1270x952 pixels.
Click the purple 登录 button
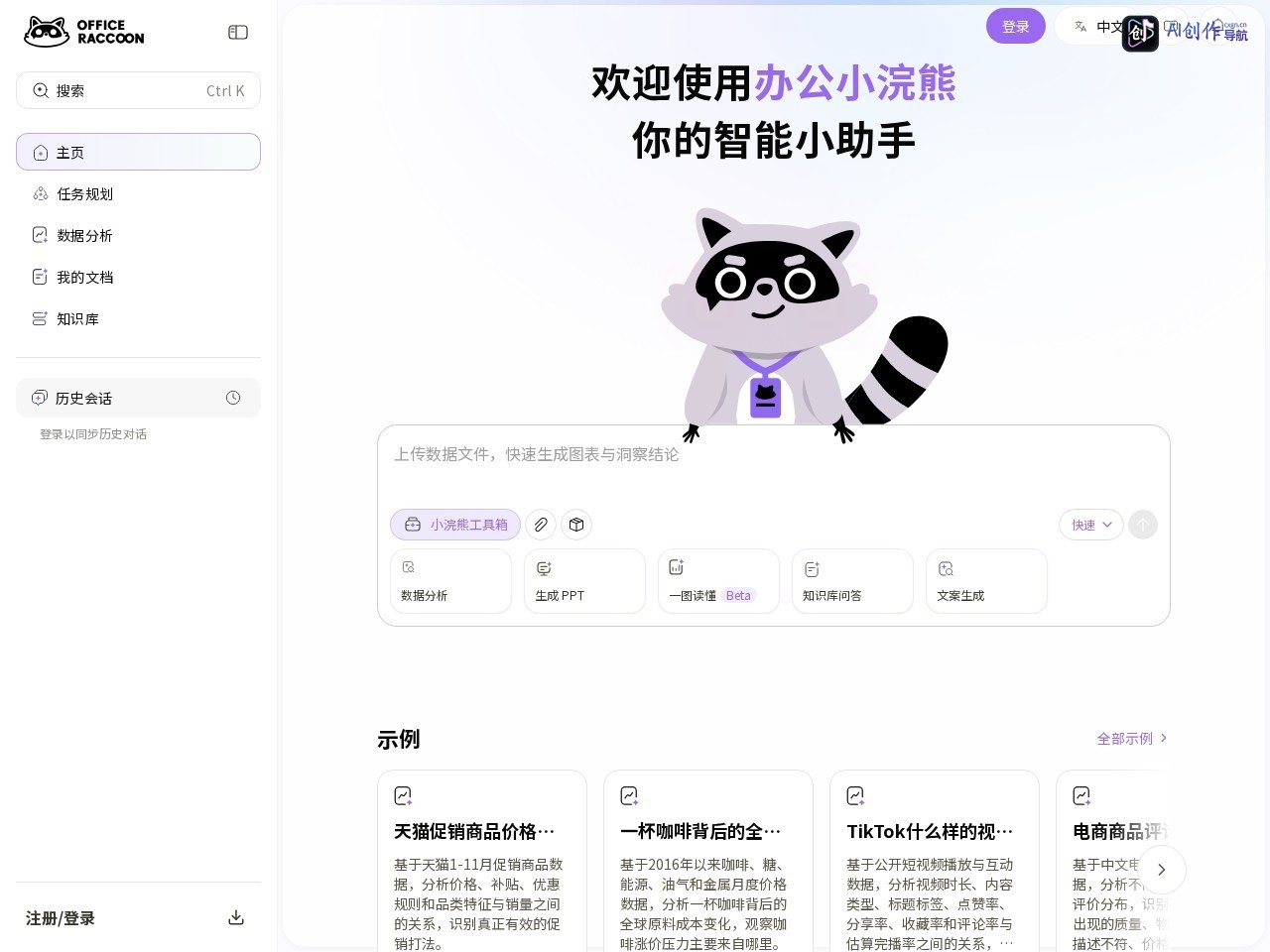pos(1016,26)
